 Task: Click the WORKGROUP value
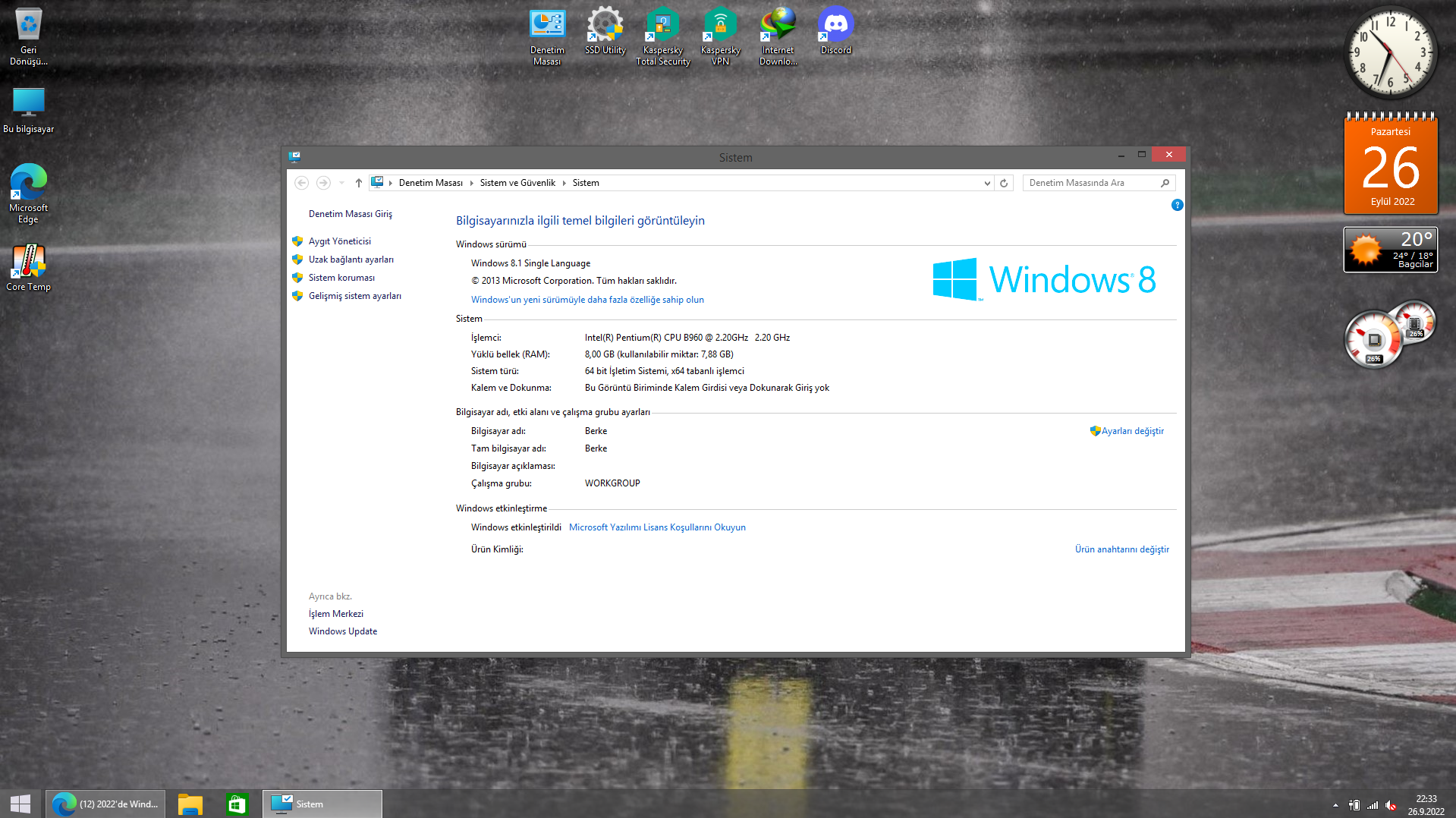tap(612, 483)
